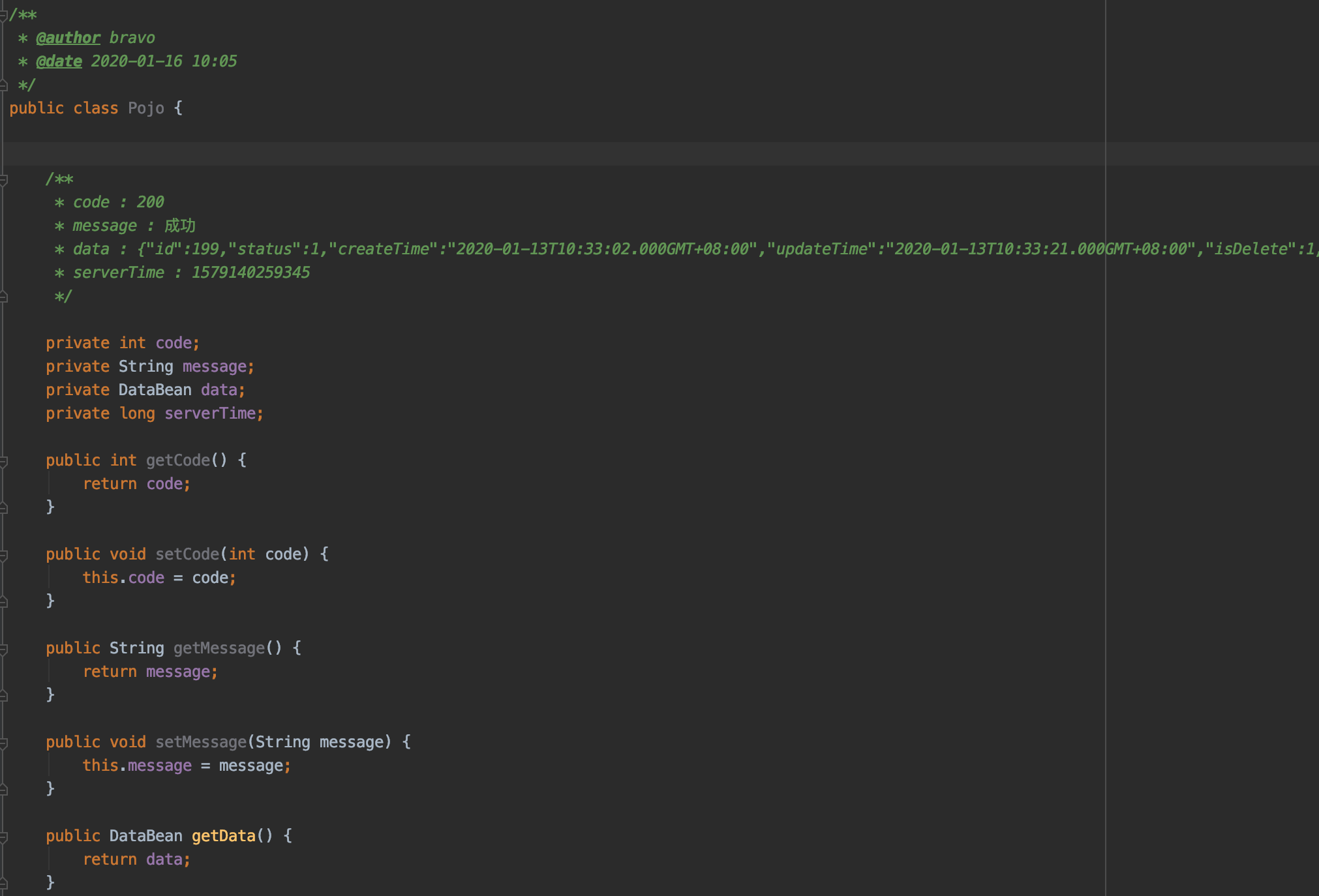Collapse the class Javadoc comment with @author
1319x896 pixels.
tap(3, 15)
